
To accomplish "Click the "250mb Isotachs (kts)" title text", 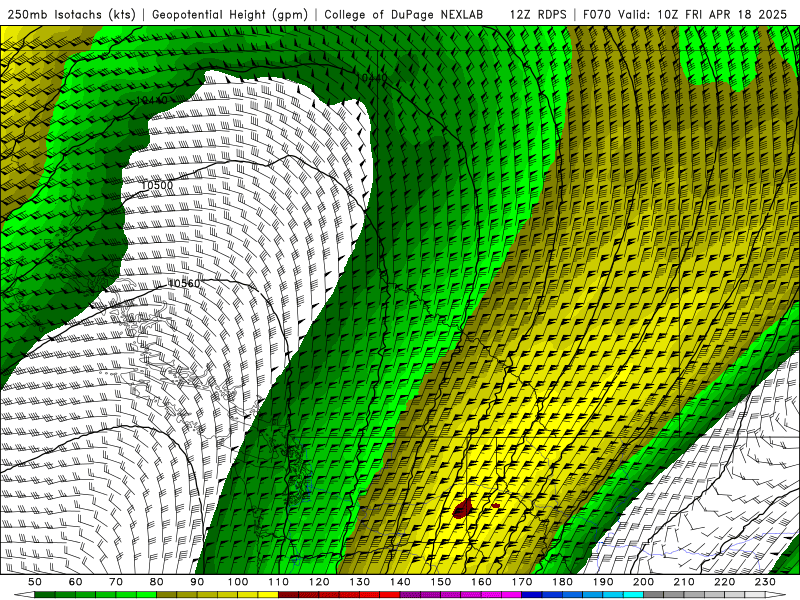I will (71, 14).
